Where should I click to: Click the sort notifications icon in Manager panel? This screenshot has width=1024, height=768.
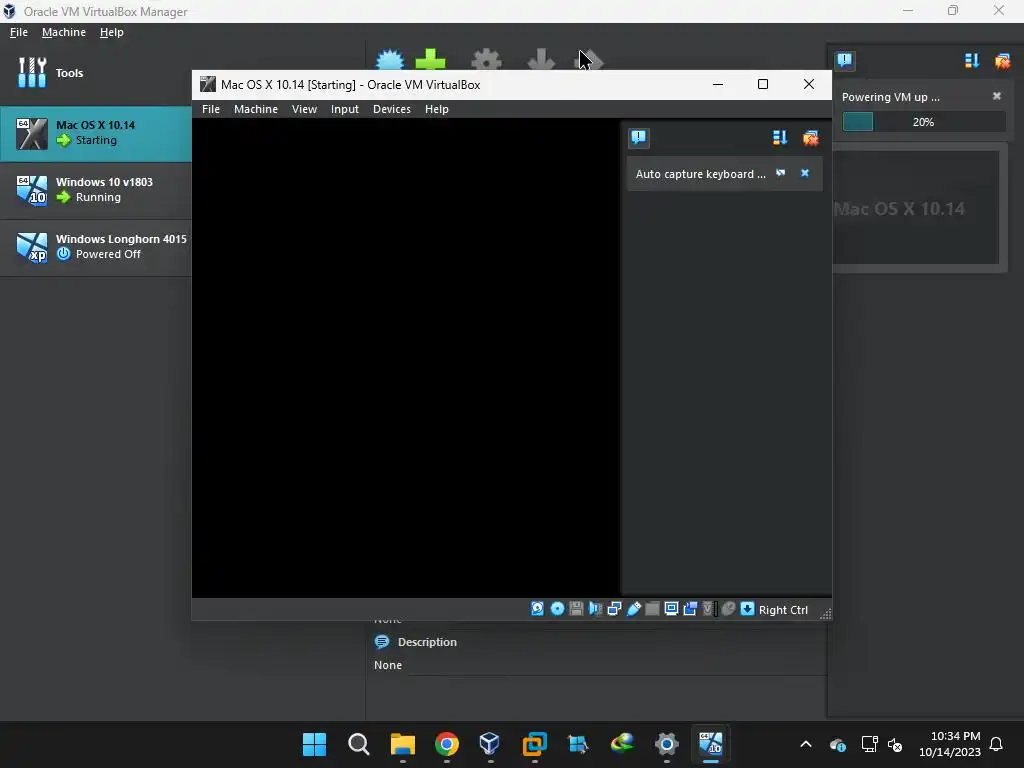pos(972,61)
